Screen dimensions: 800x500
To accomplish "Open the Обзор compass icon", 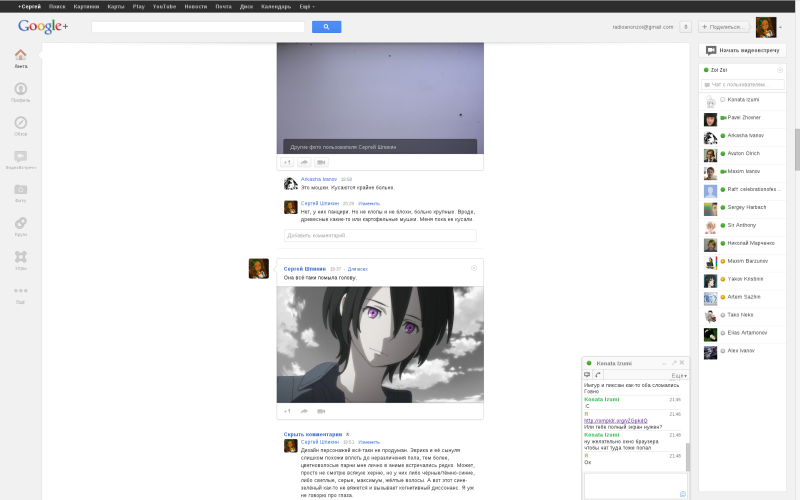I will (x=20, y=122).
